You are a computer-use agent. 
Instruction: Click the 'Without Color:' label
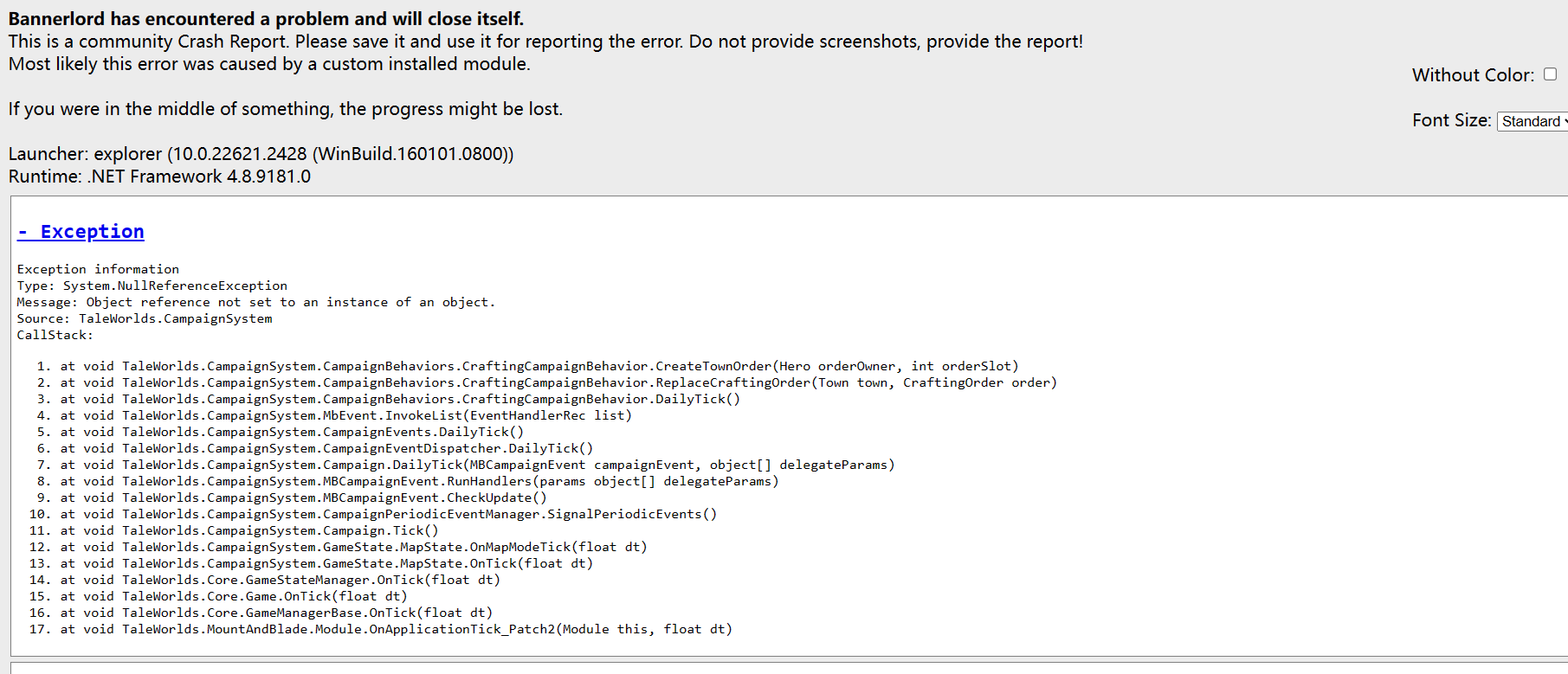(x=1473, y=75)
